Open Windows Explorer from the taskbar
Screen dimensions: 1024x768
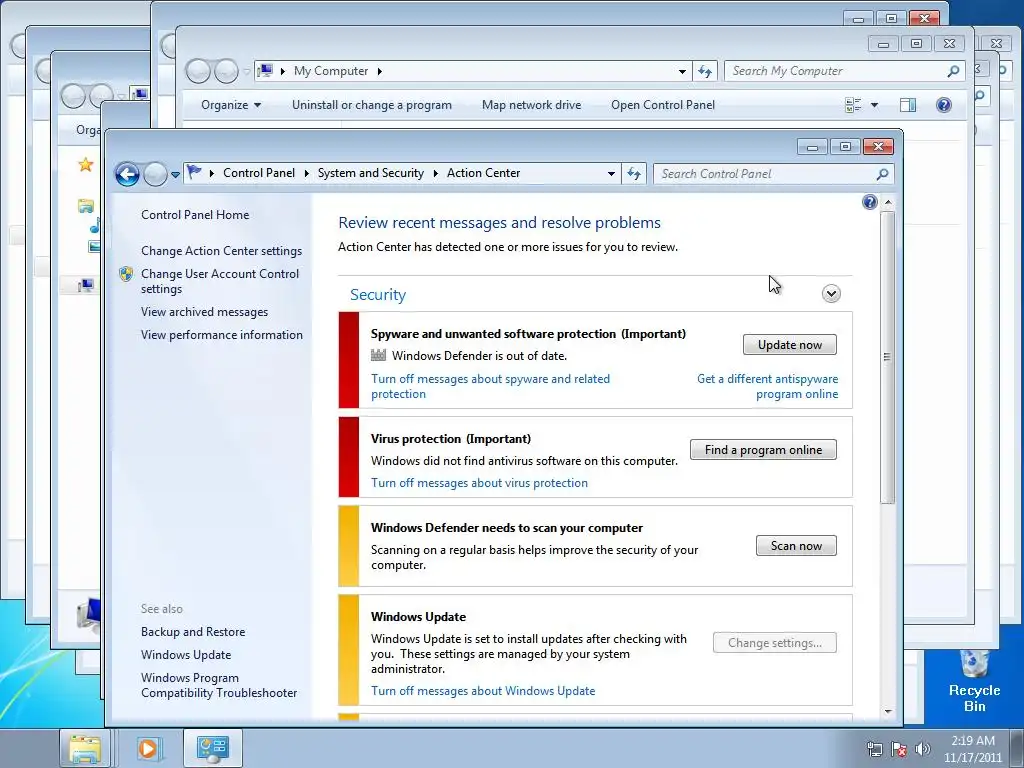pos(86,748)
